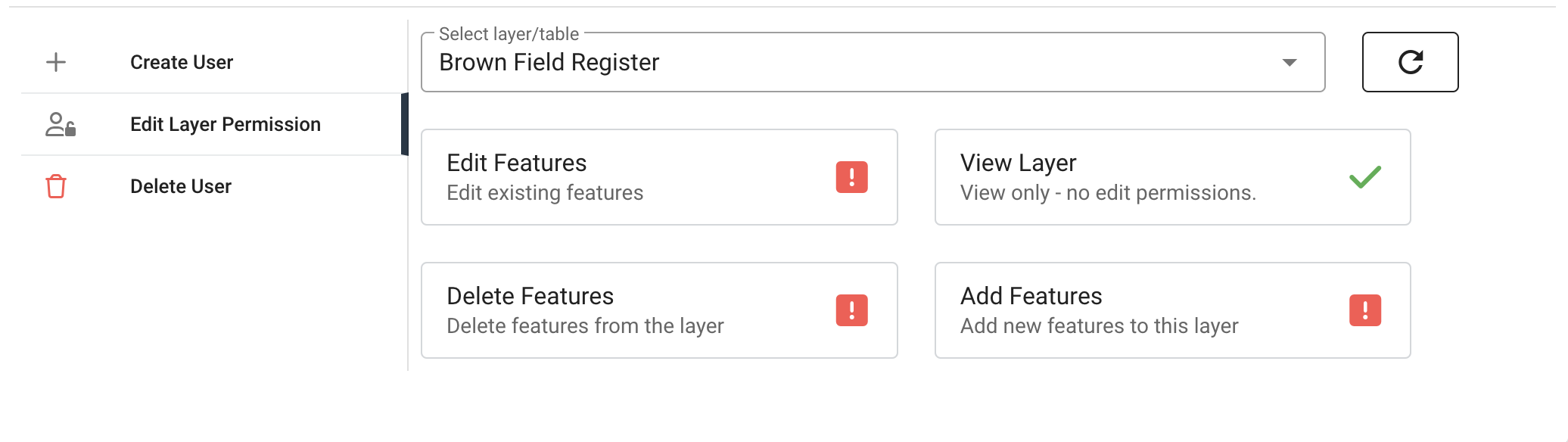Click red exclamation icon on Add Features
Viewport: 1568px width, 442px height.
[1365, 310]
